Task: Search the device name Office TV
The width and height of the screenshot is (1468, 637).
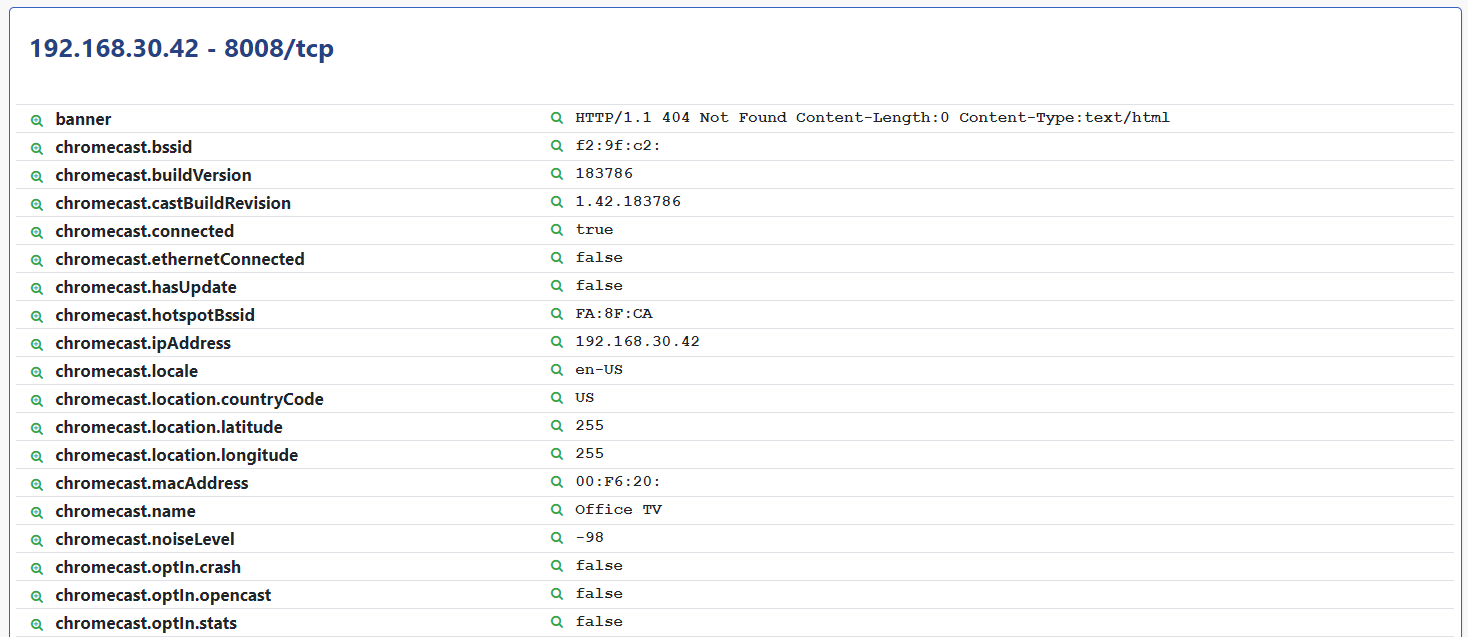Action: [x=556, y=510]
